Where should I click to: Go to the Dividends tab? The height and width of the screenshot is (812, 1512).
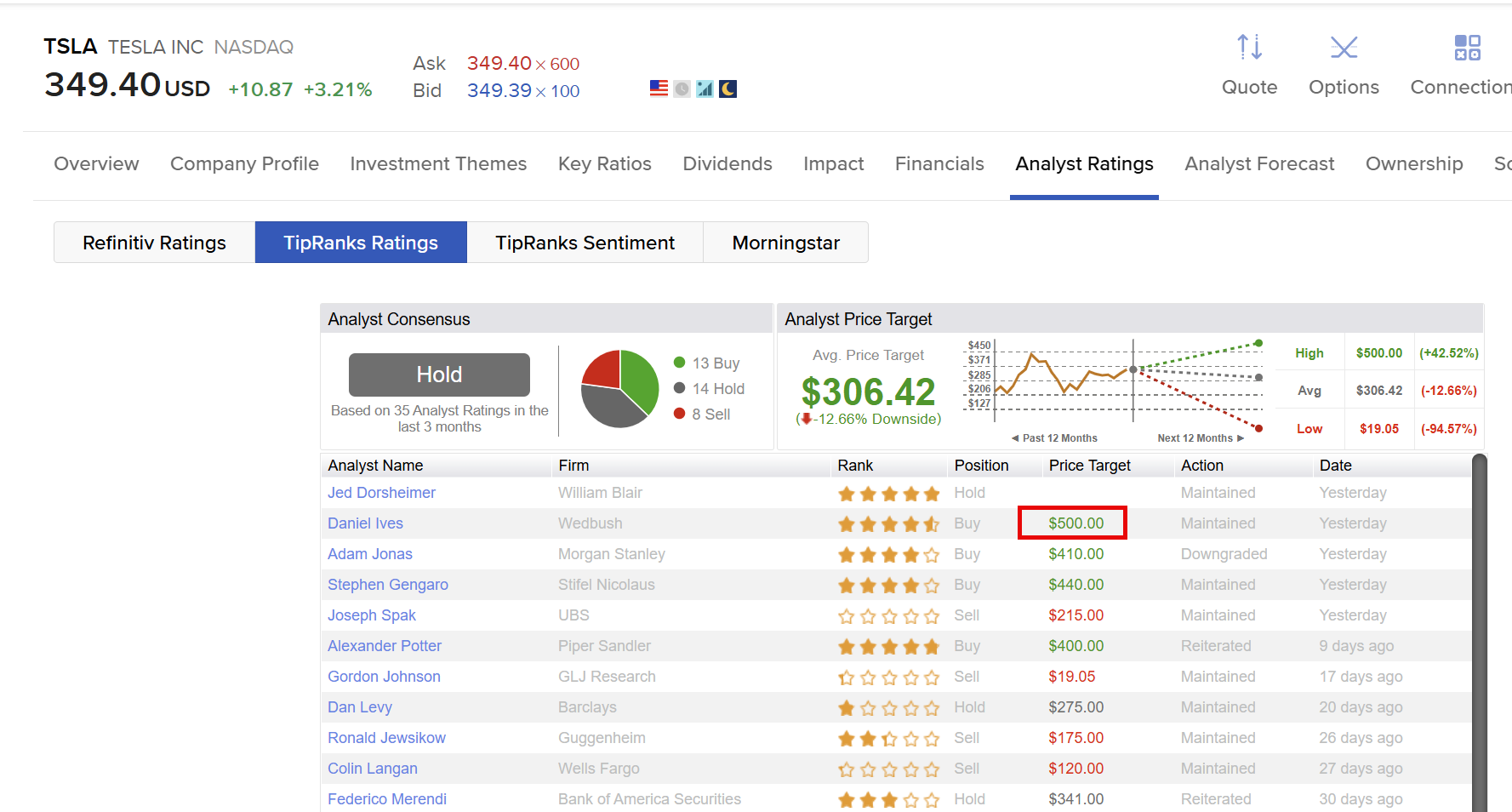tap(727, 163)
